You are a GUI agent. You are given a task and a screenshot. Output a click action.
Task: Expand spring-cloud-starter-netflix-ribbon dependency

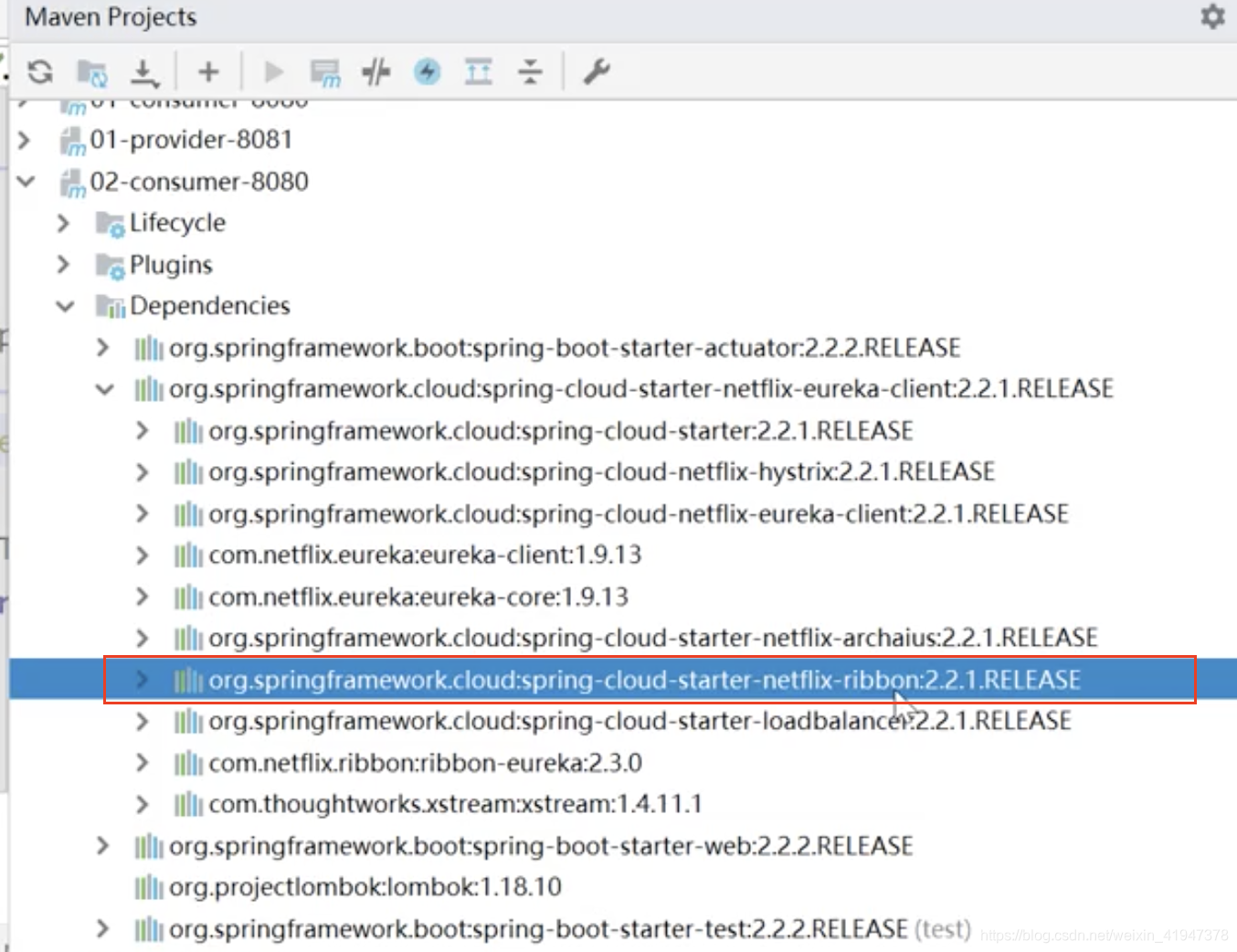[142, 680]
